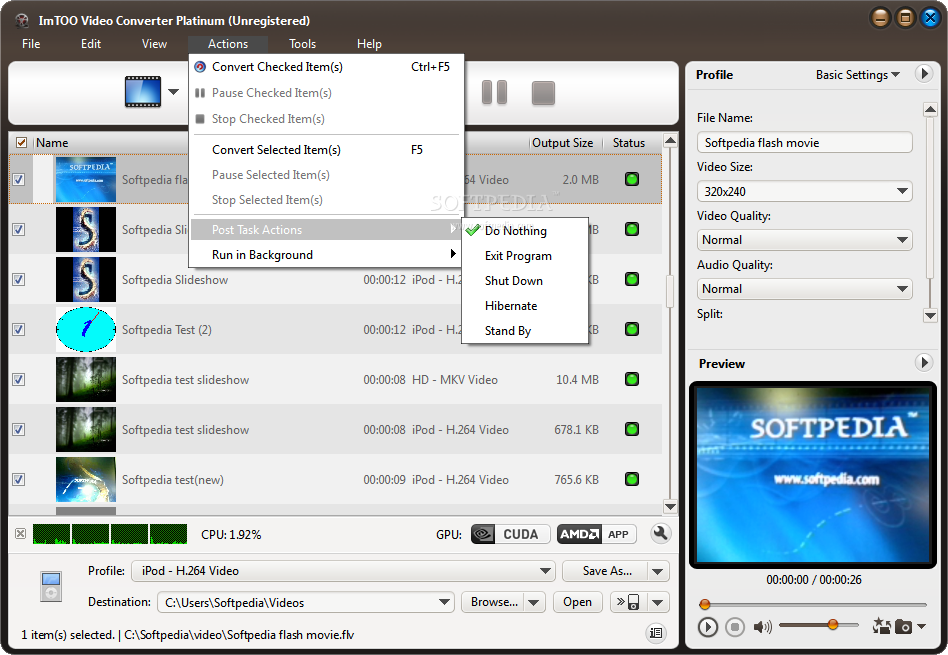Select Stand By post task action
This screenshot has width=948, height=655.
click(525, 331)
